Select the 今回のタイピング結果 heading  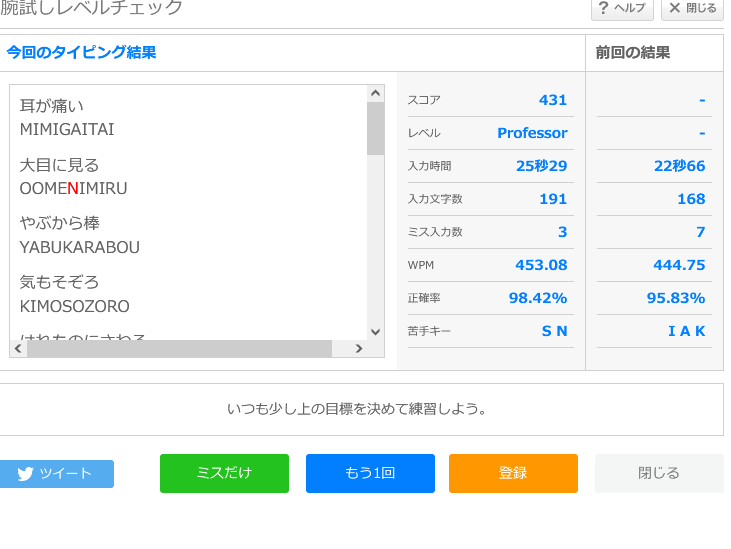[81, 53]
